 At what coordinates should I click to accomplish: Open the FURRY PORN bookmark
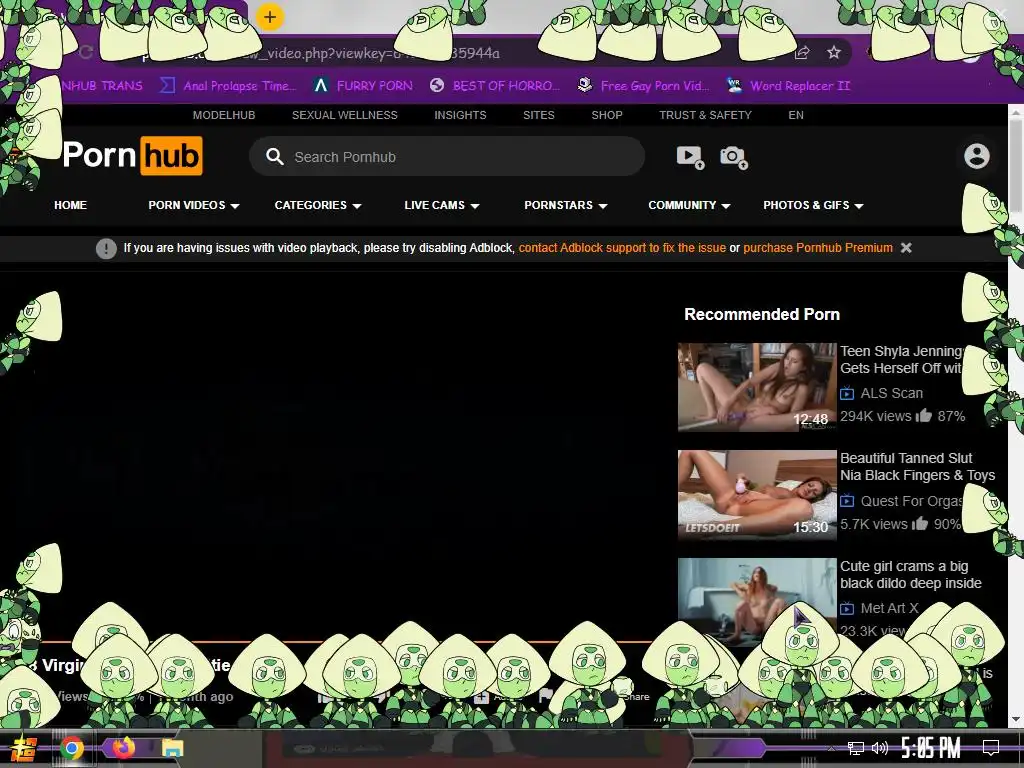point(364,86)
